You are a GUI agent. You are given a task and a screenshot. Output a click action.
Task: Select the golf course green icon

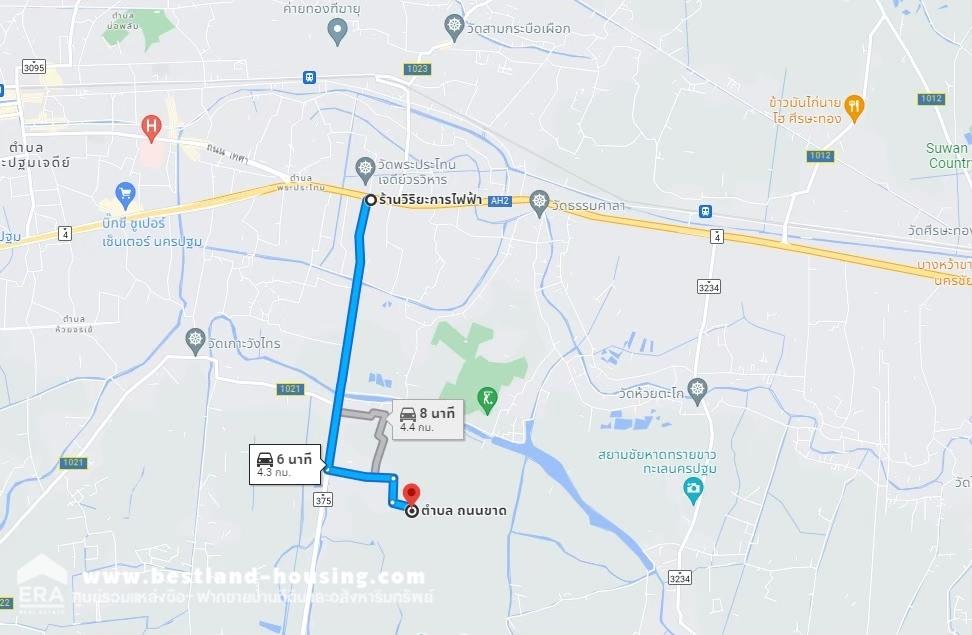pyautogui.click(x=487, y=400)
